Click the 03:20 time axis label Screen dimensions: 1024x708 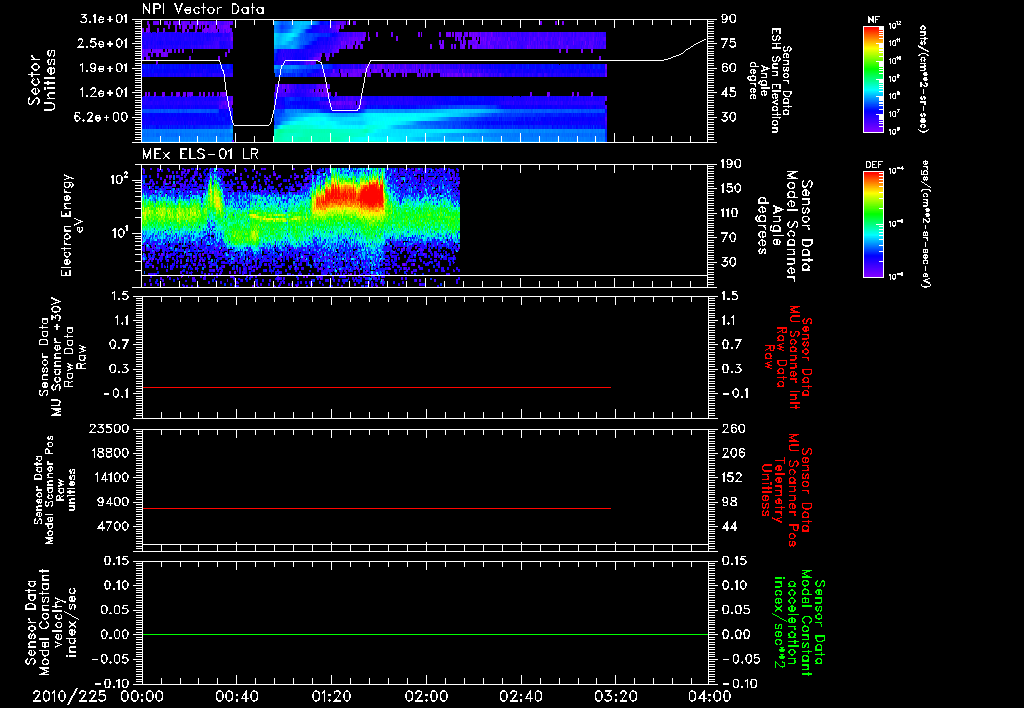tap(615, 697)
